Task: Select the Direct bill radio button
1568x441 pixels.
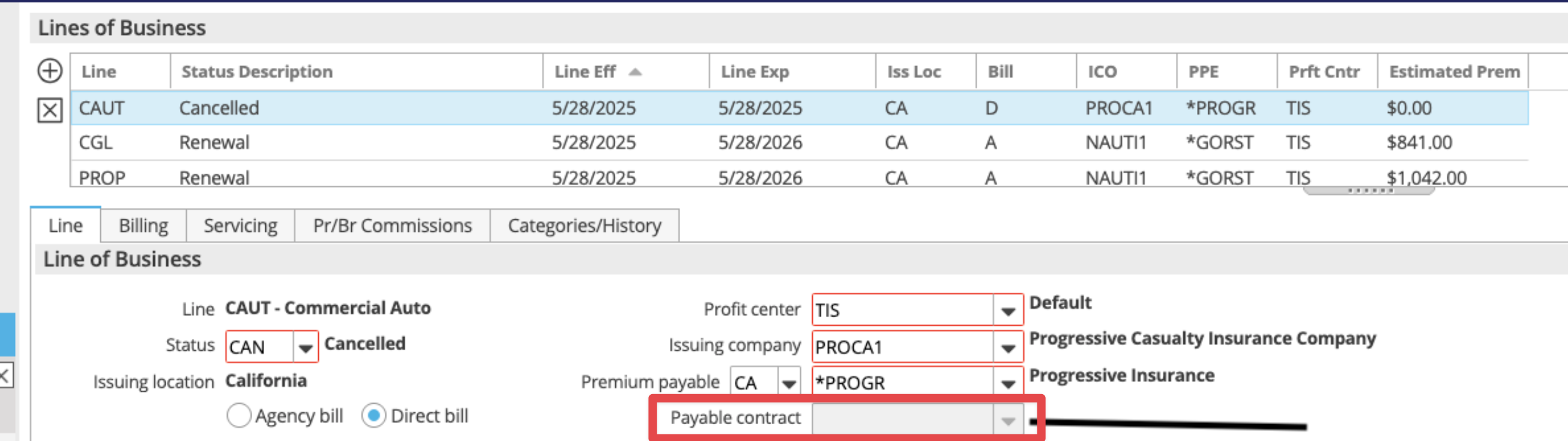Action: pyautogui.click(x=374, y=416)
